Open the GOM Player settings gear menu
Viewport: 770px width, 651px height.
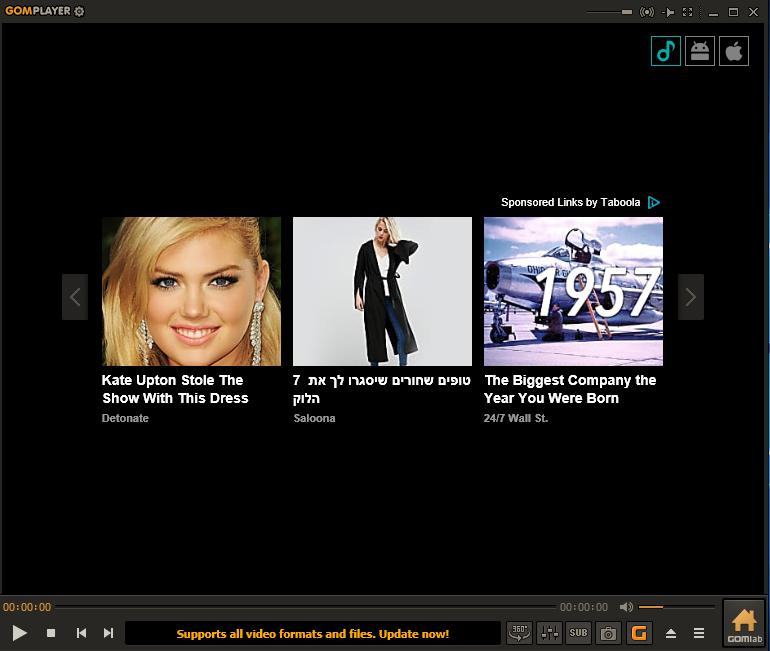[x=79, y=11]
